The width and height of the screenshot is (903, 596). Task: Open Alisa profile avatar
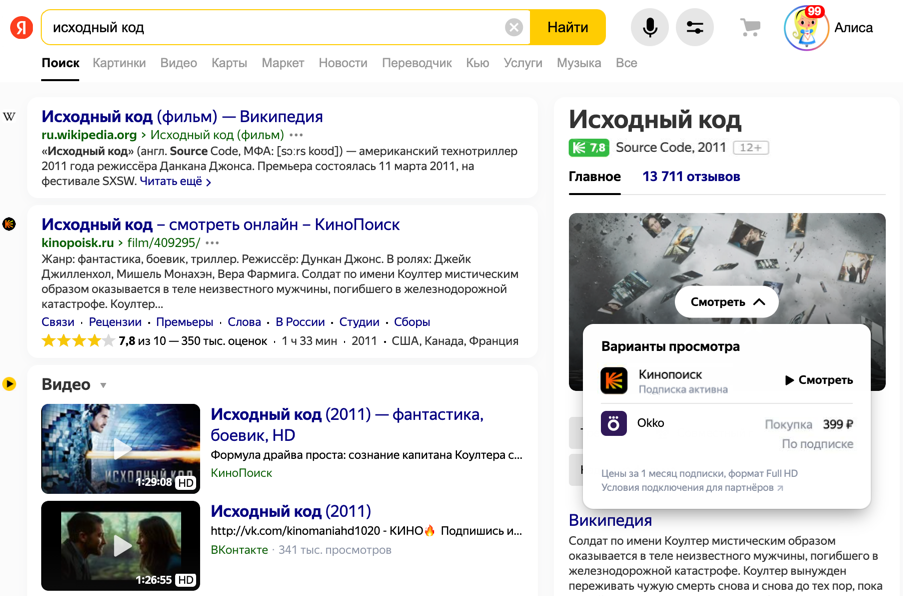[x=806, y=28]
